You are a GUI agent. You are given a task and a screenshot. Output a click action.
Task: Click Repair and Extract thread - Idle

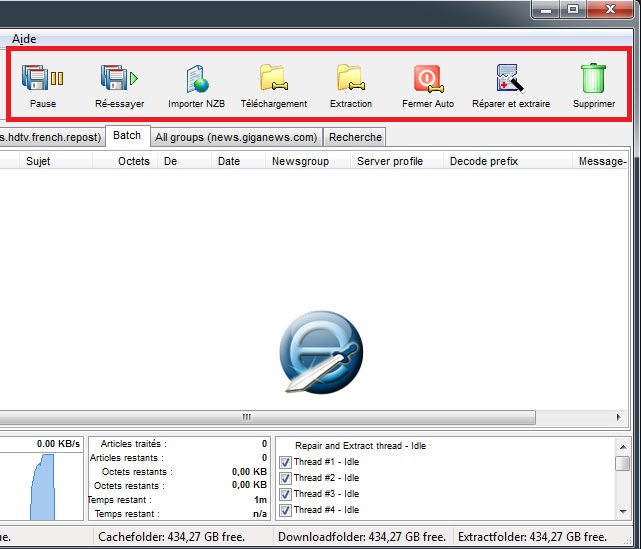[x=360, y=446]
